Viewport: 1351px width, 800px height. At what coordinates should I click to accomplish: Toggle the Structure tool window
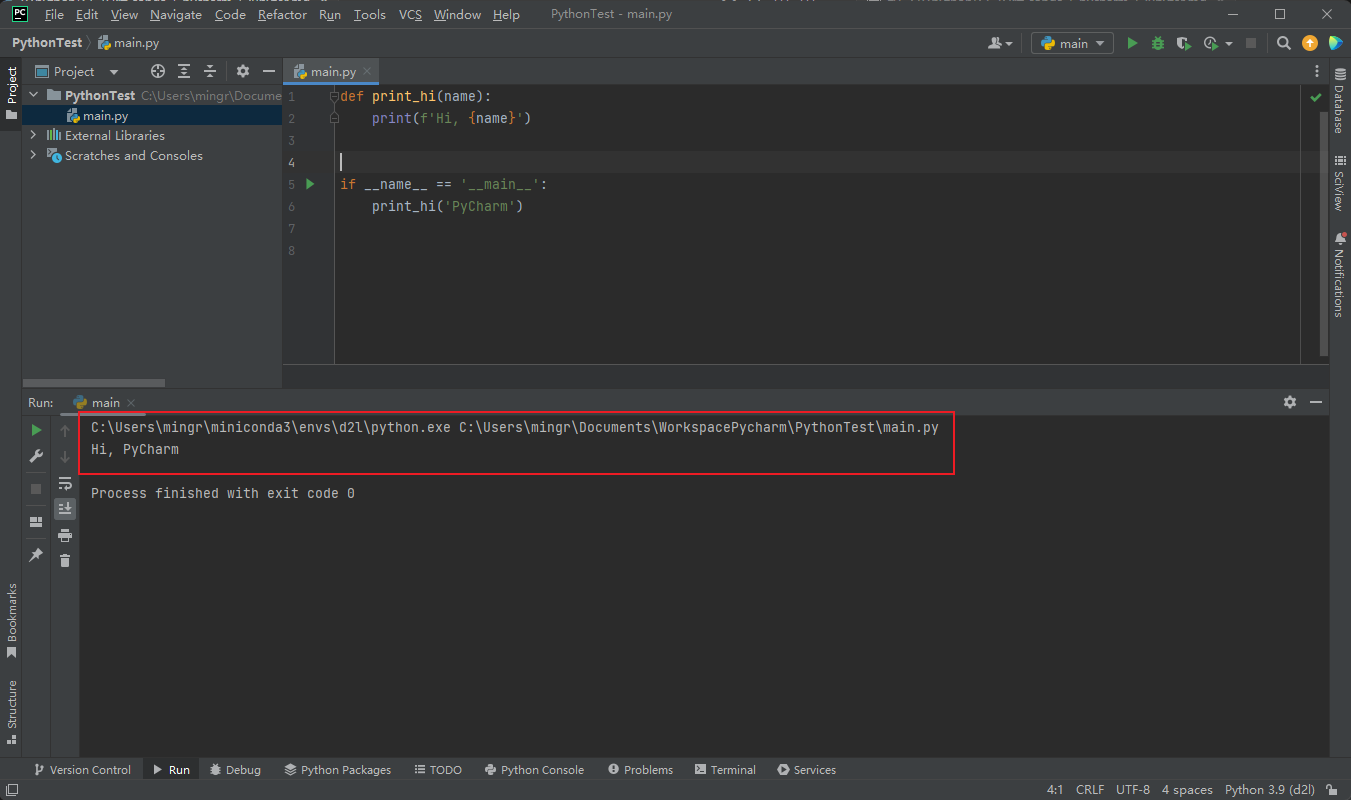point(11,712)
